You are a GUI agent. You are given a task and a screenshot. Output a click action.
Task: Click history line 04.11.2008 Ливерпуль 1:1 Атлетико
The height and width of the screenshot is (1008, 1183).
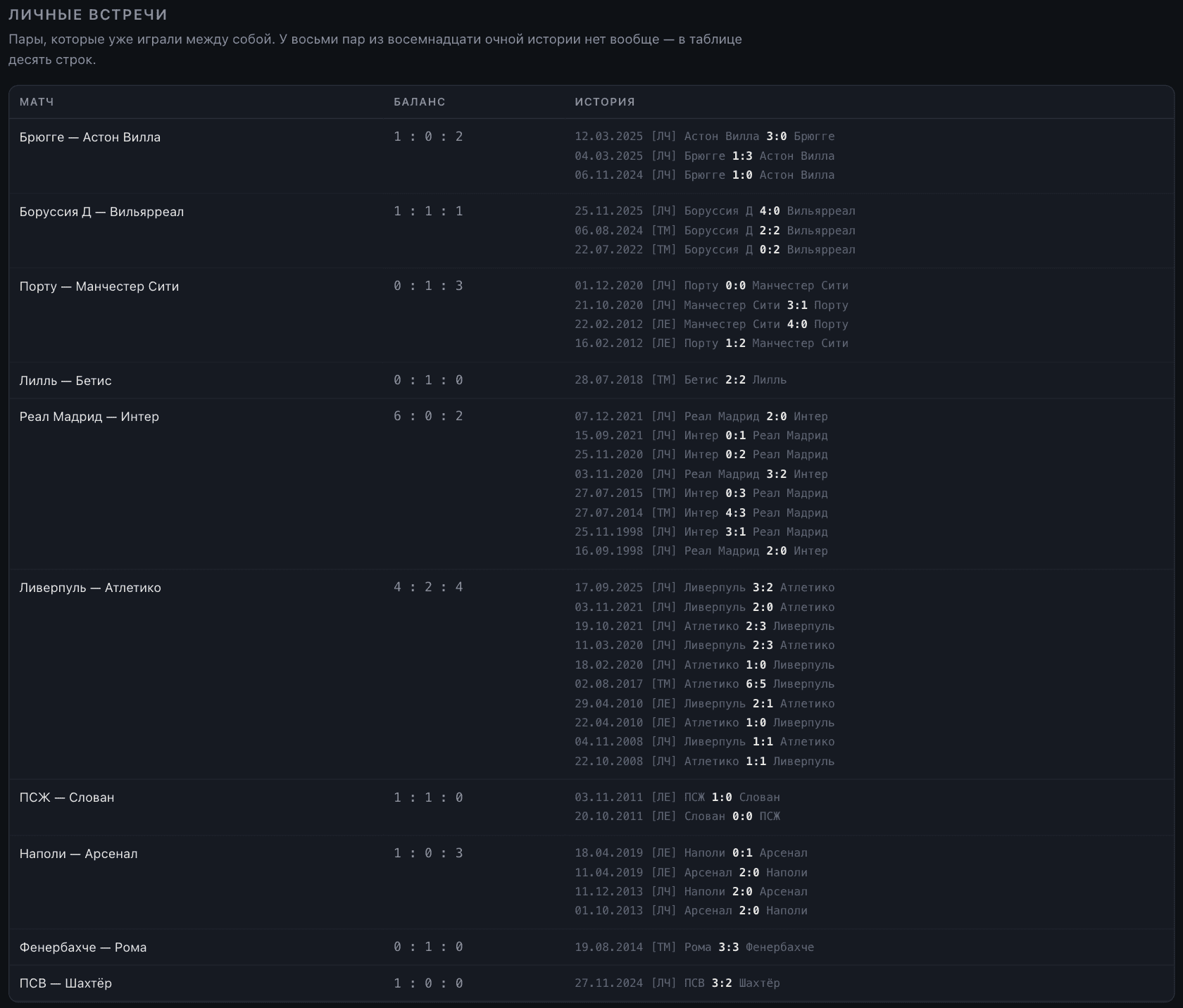click(x=704, y=742)
